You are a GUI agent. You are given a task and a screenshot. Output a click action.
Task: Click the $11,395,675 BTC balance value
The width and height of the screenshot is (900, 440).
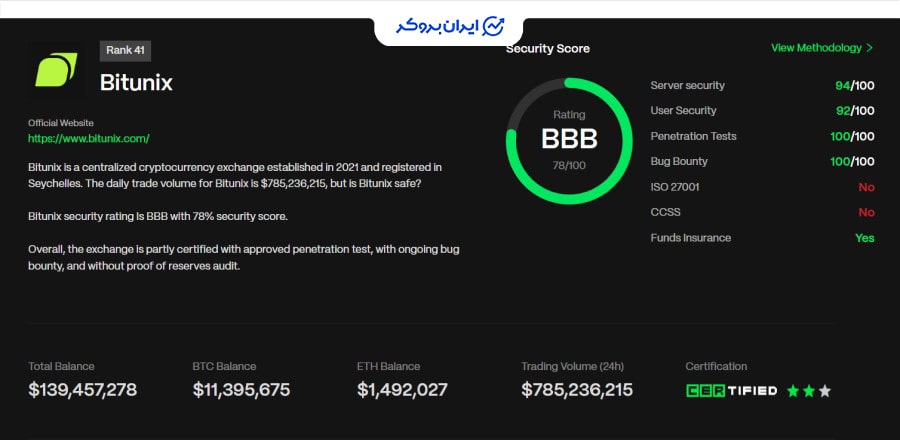241,390
